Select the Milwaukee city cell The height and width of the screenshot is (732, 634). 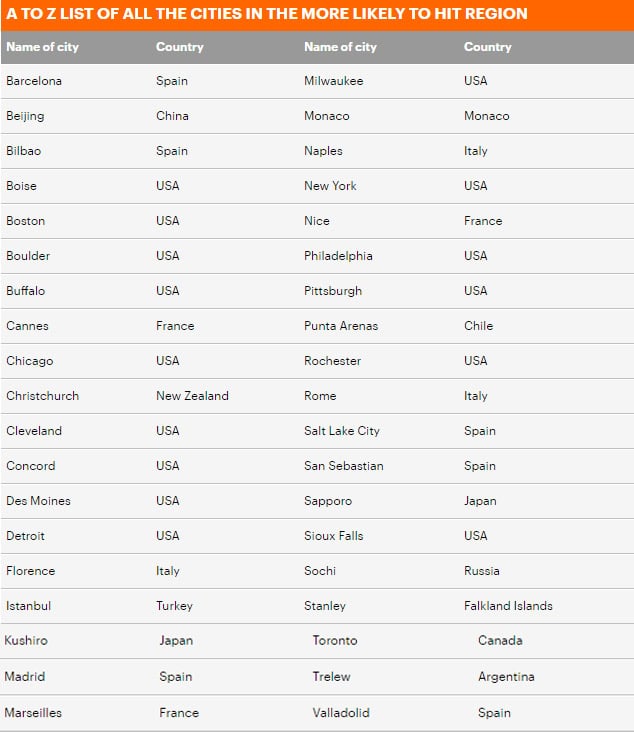click(333, 81)
